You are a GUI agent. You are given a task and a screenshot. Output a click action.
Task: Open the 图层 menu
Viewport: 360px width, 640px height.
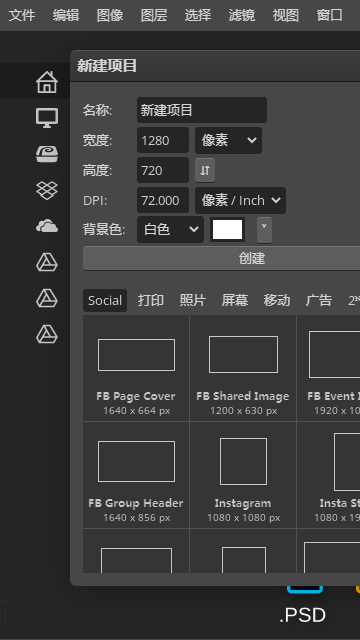[x=154, y=16]
